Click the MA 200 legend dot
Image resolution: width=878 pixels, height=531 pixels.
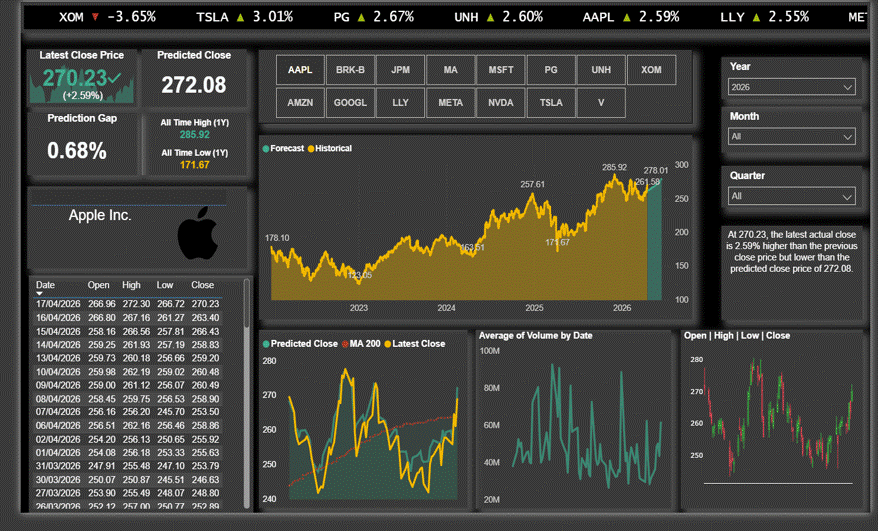pos(345,344)
